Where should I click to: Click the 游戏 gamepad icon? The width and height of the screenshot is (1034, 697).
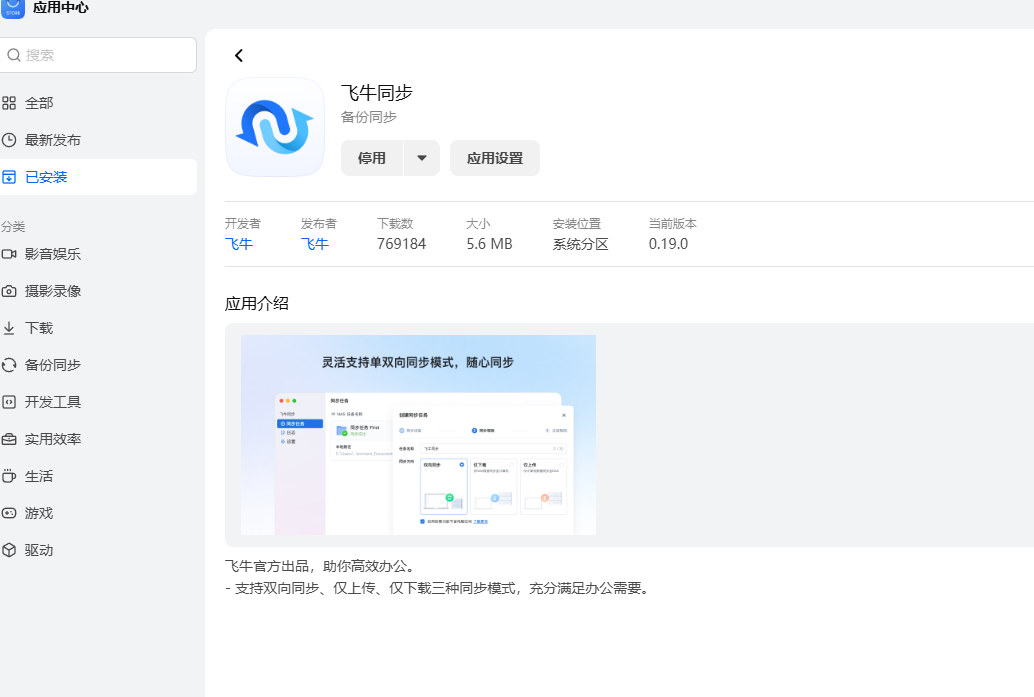pyautogui.click(x=9, y=513)
